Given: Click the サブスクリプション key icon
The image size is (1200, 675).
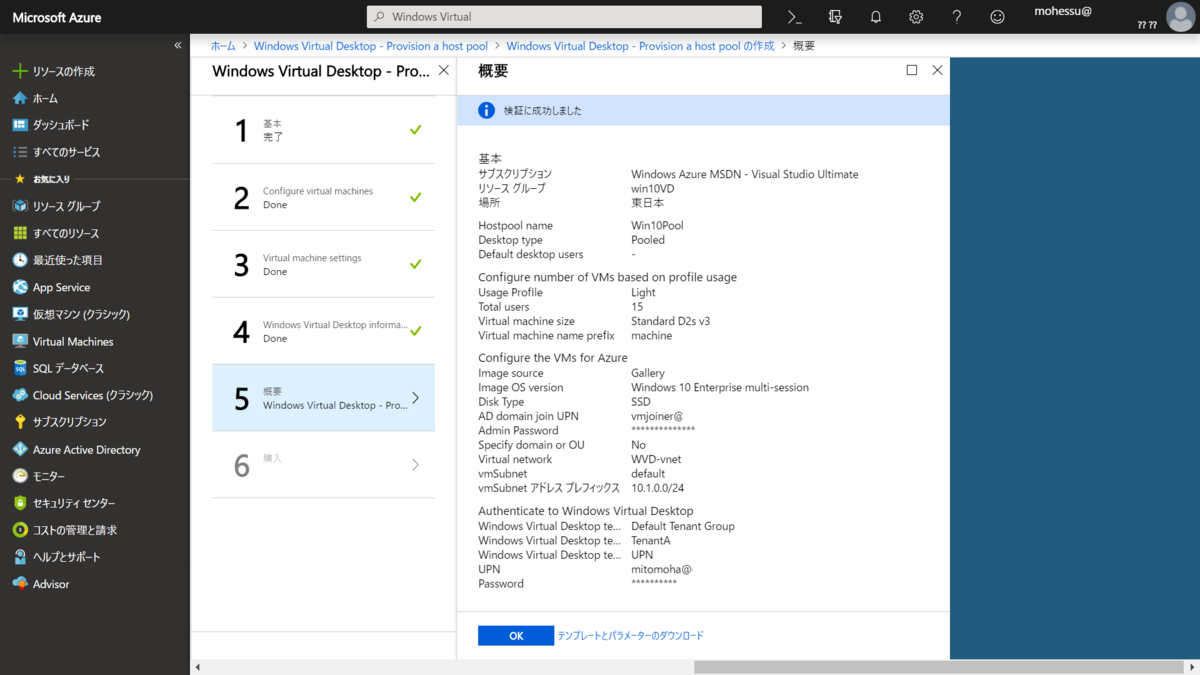Looking at the screenshot, I should (x=19, y=422).
